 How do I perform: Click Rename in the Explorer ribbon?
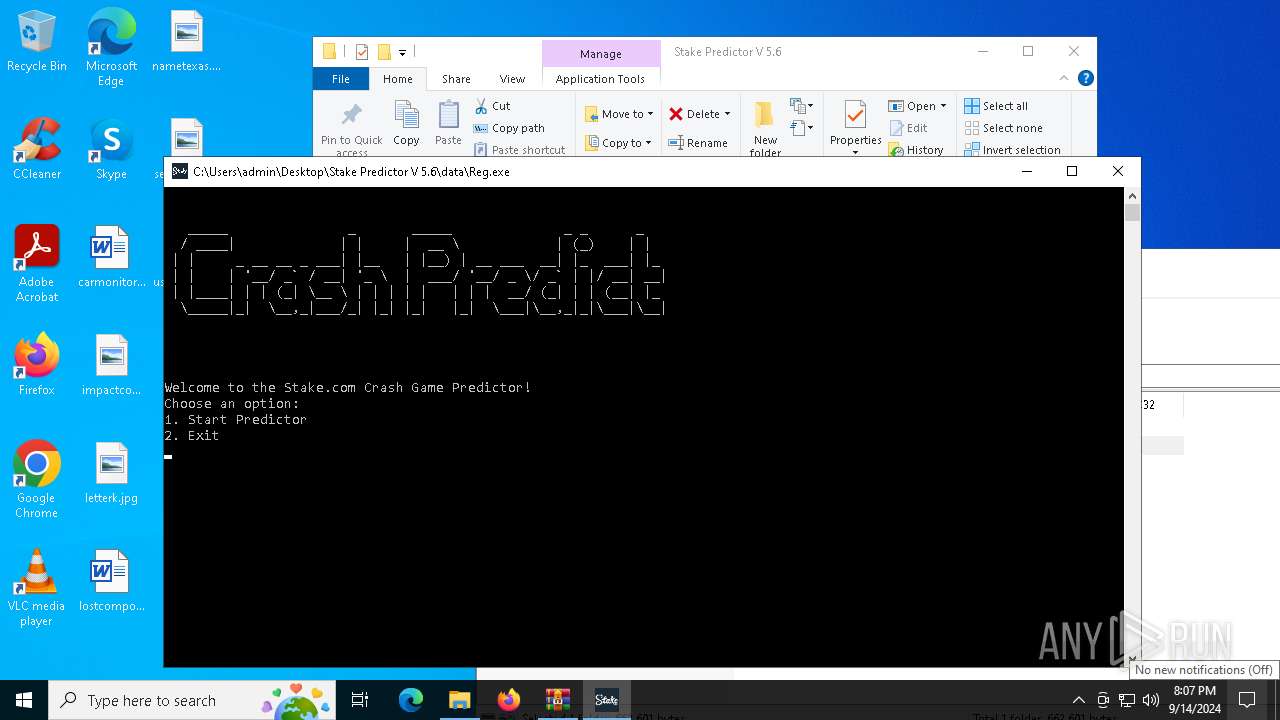[x=698, y=143]
